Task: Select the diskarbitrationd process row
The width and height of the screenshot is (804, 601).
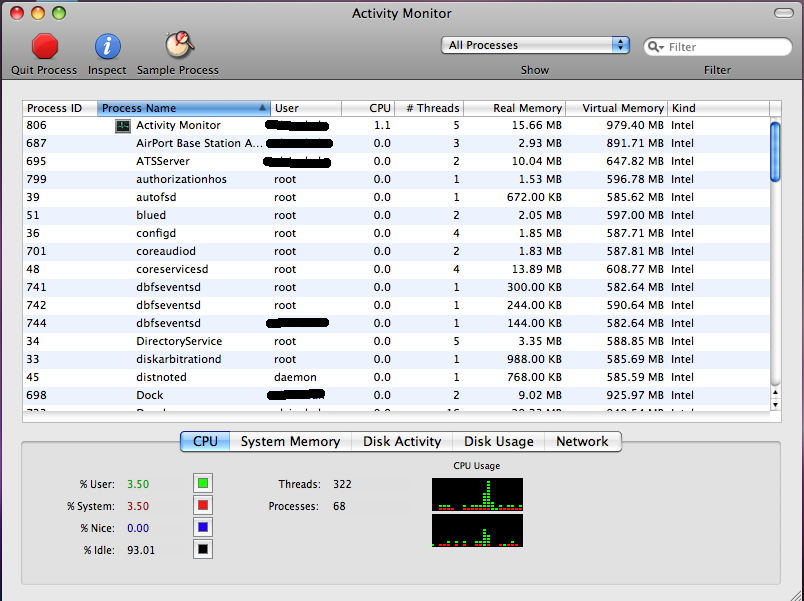Action: pos(396,359)
